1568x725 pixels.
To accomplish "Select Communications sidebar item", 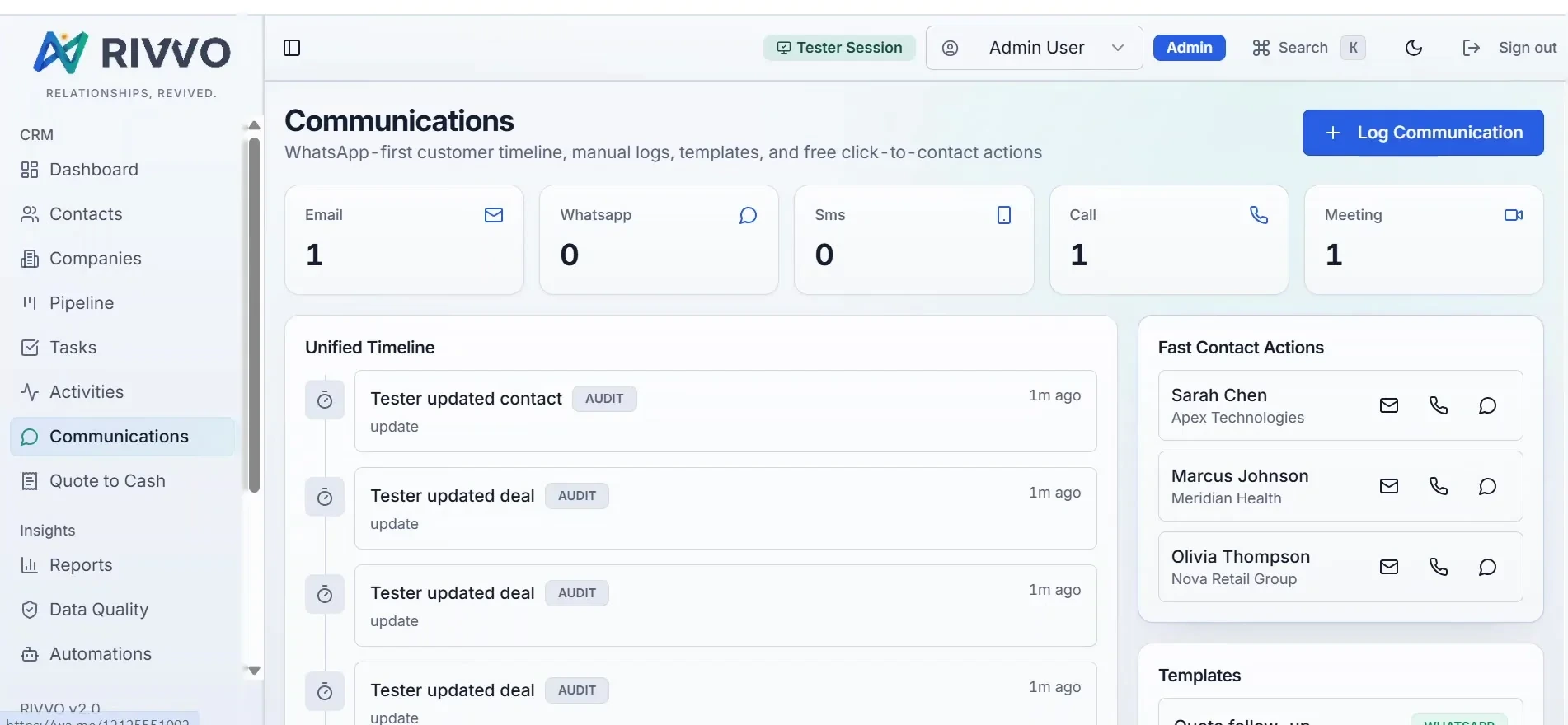I will (x=124, y=437).
